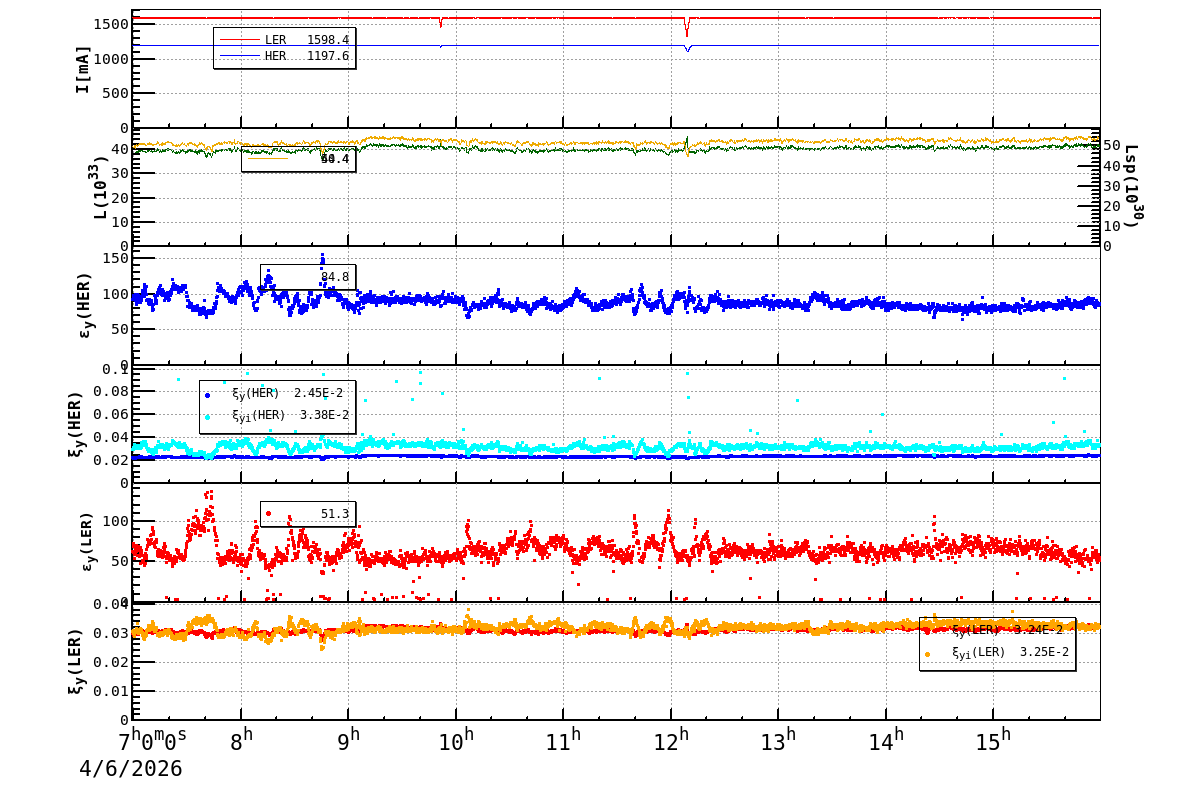Viewport: 1200px width, 798px height.
Task: Click the blue ξy(HER) 2.45E-2 legend marker
Action: [208, 394]
